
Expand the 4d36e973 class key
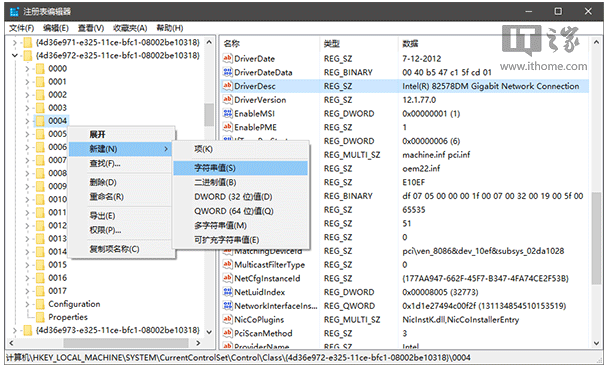15,330
